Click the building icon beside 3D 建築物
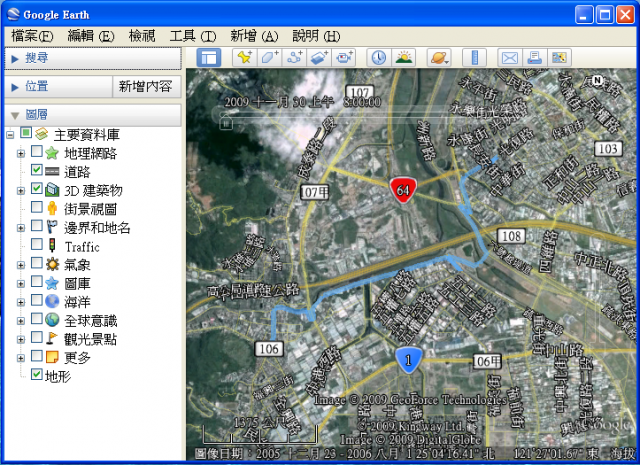Viewport: 640px width, 465px height. [x=52, y=190]
